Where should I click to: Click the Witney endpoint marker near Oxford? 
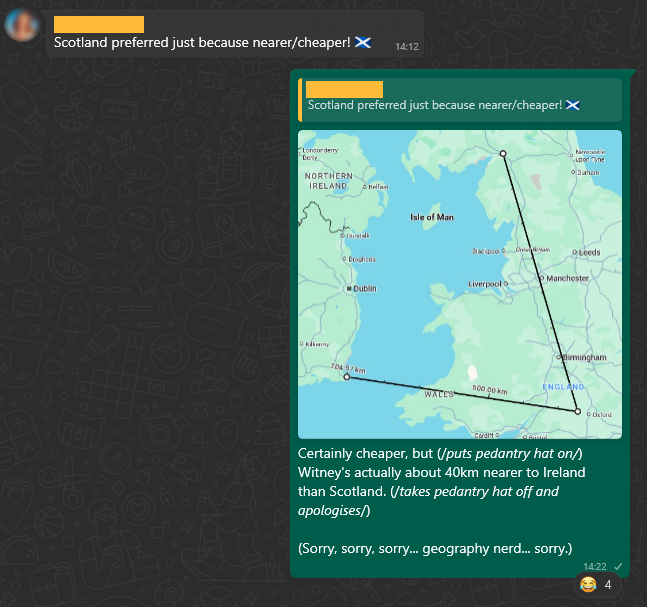(x=578, y=411)
